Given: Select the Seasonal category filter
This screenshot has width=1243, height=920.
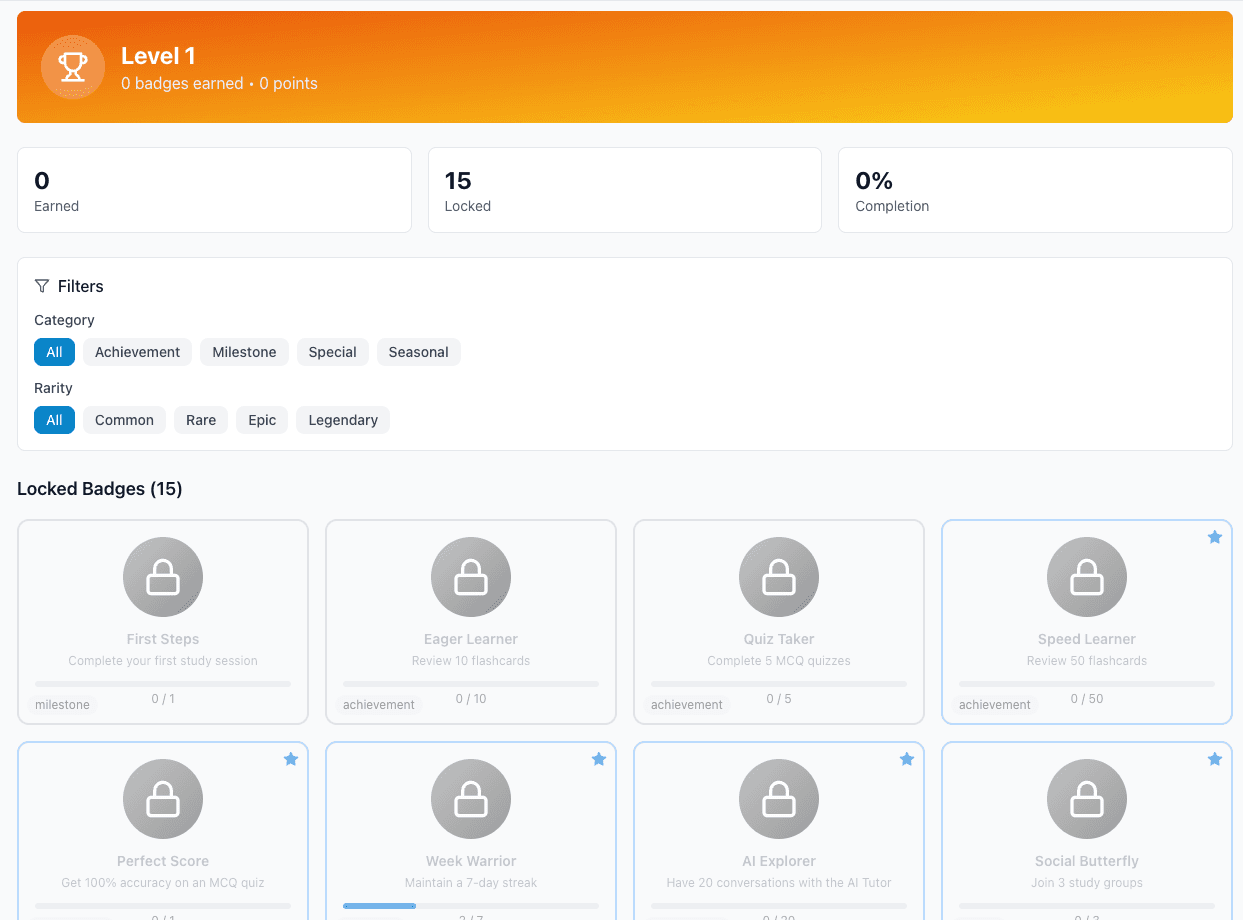Looking at the screenshot, I should tap(418, 352).
